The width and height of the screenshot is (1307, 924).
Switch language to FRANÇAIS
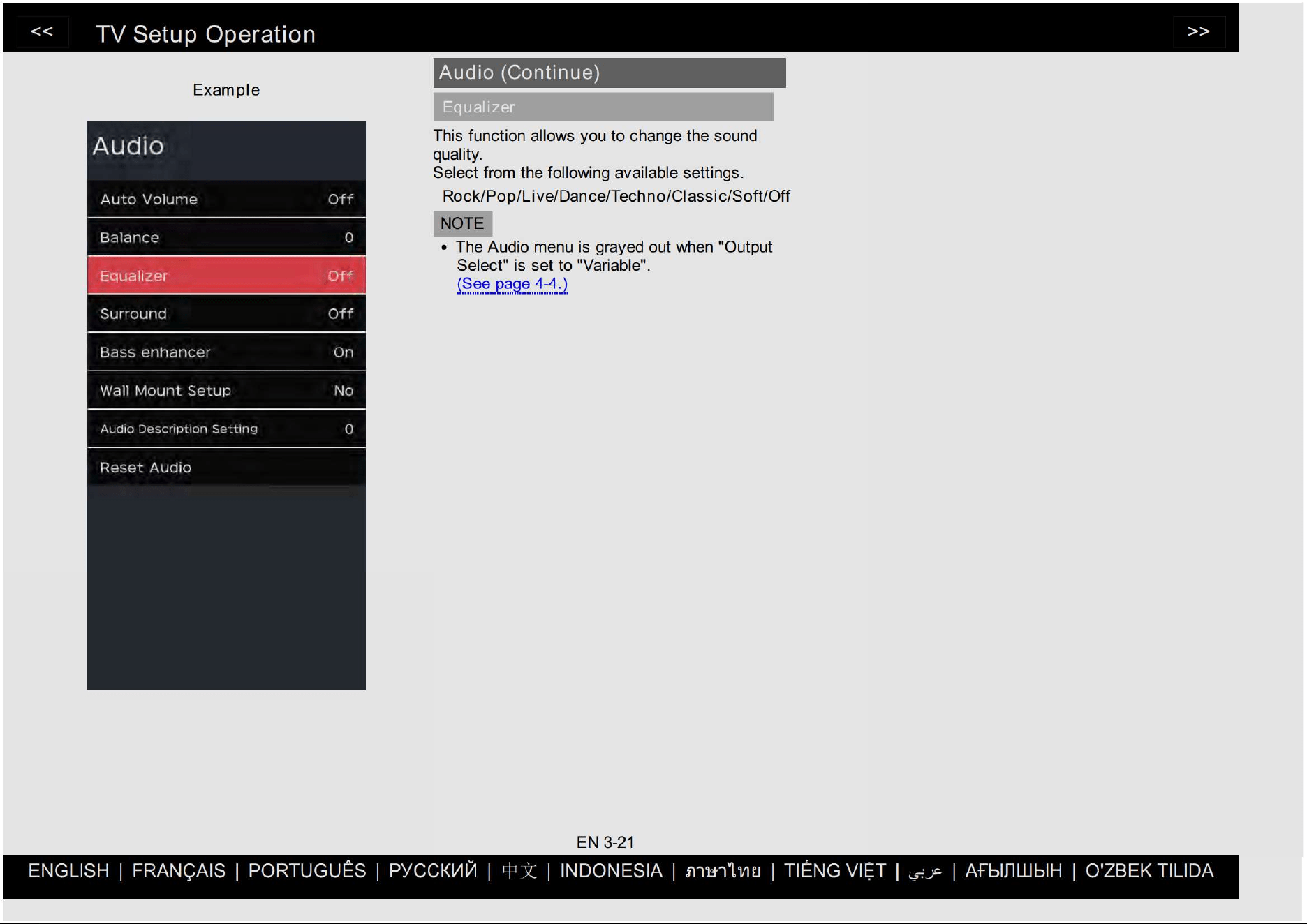[179, 870]
